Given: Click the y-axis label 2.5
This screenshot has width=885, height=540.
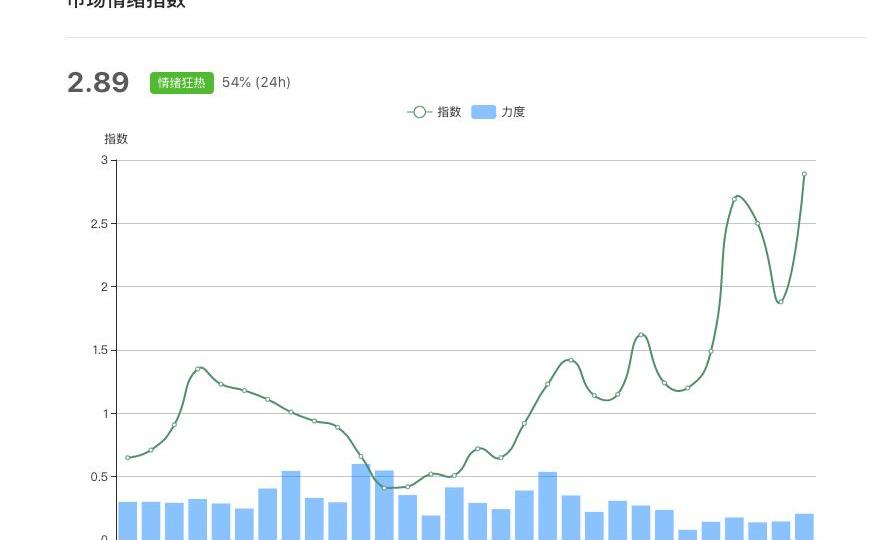Looking at the screenshot, I should (x=100, y=224).
